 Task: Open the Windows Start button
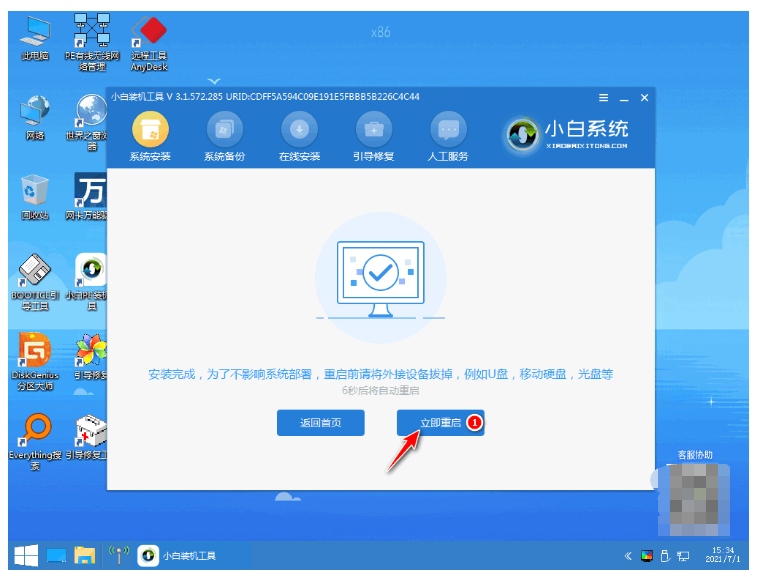[26, 555]
